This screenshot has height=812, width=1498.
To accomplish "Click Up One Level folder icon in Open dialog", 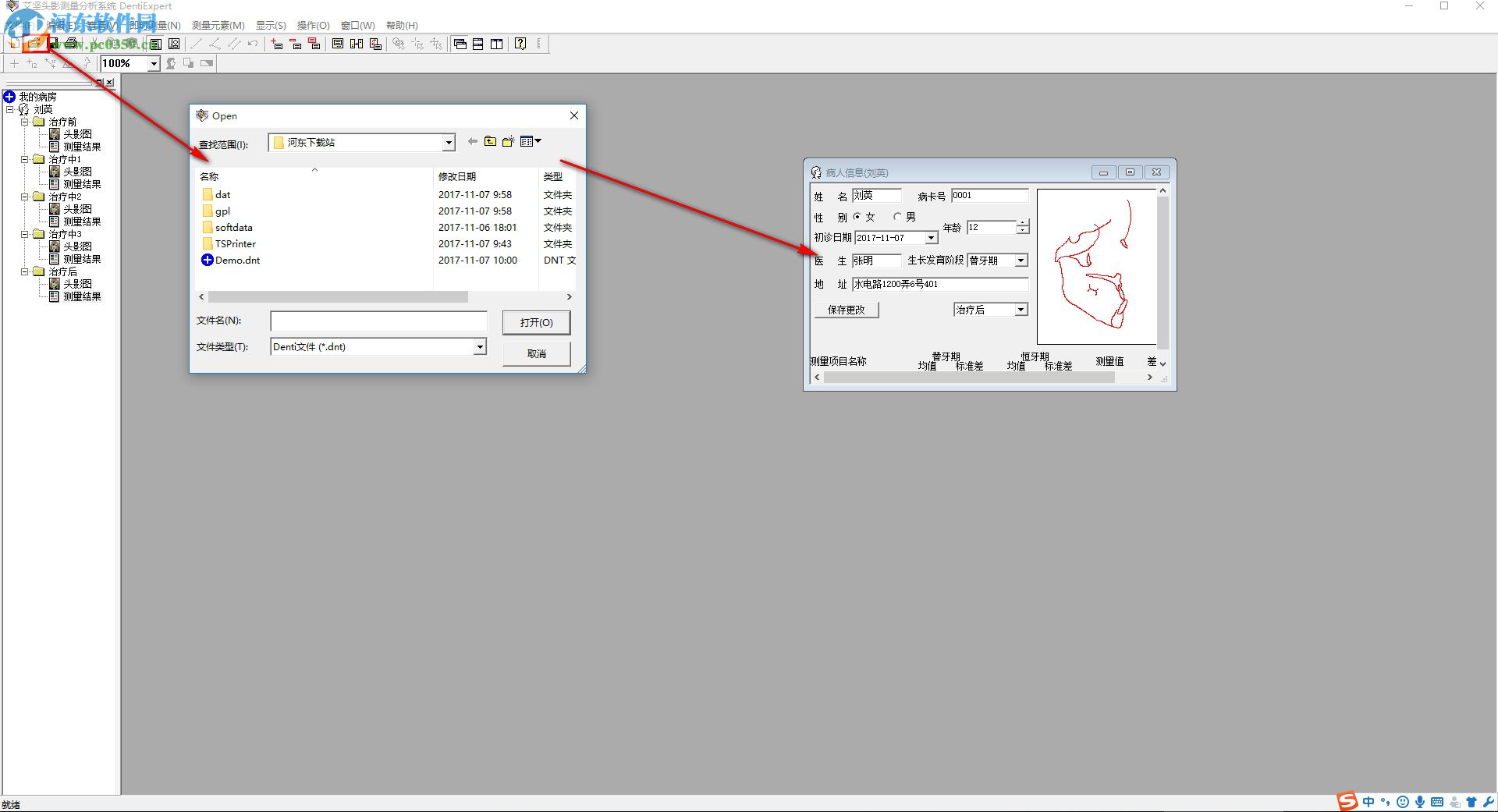I will [490, 141].
